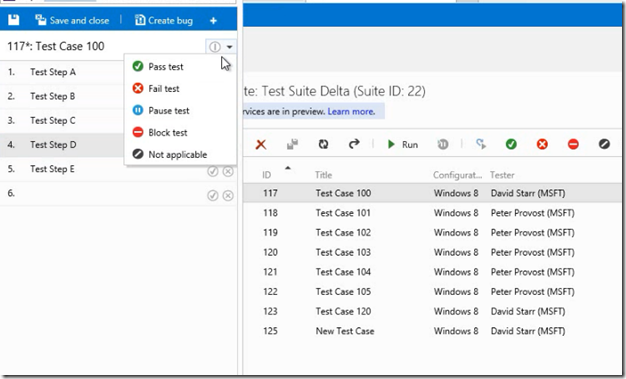This screenshot has width=626, height=379.
Task: Click Save and close
Action: [72, 20]
